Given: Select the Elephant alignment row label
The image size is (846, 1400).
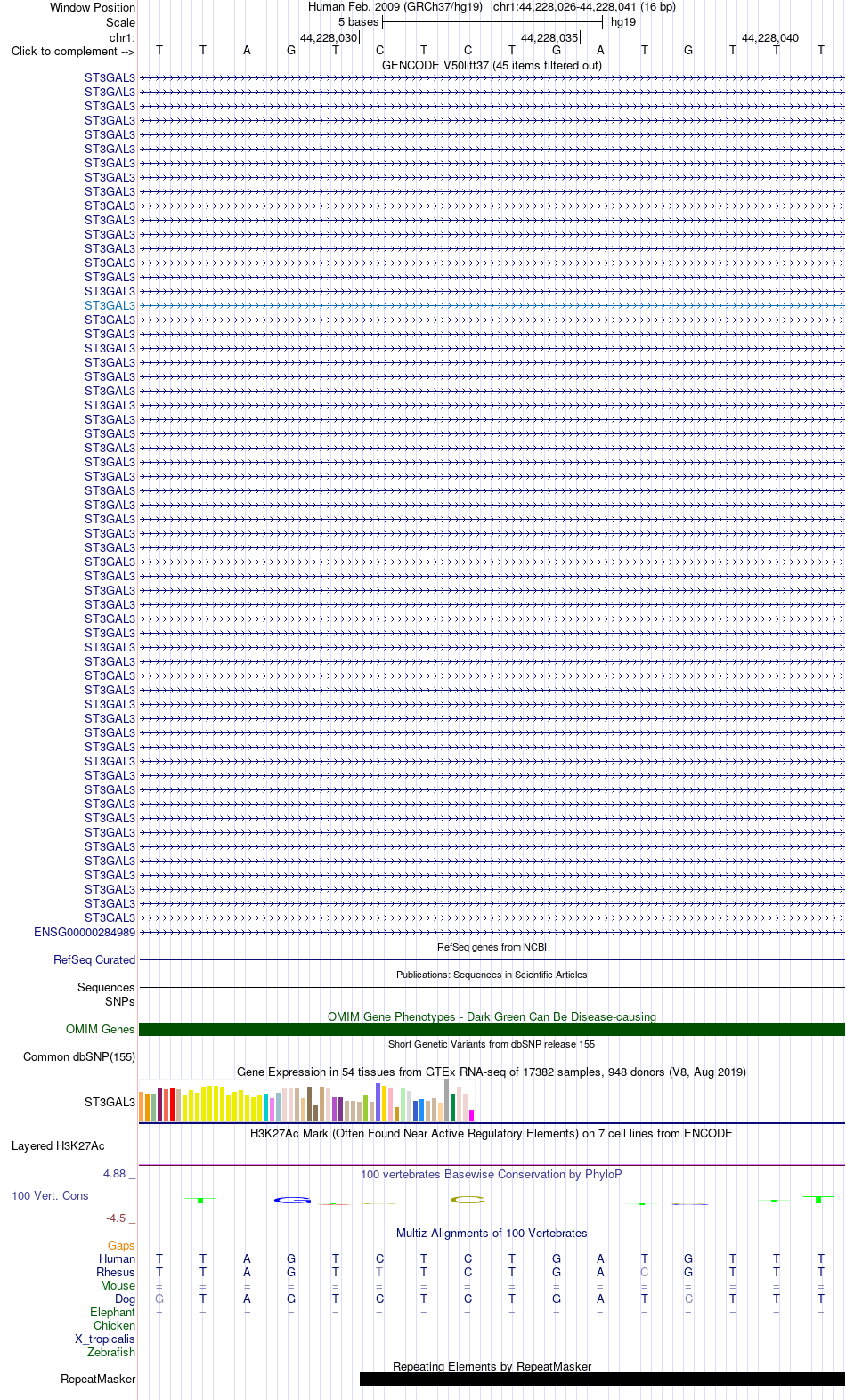Looking at the screenshot, I should 112,1312.
